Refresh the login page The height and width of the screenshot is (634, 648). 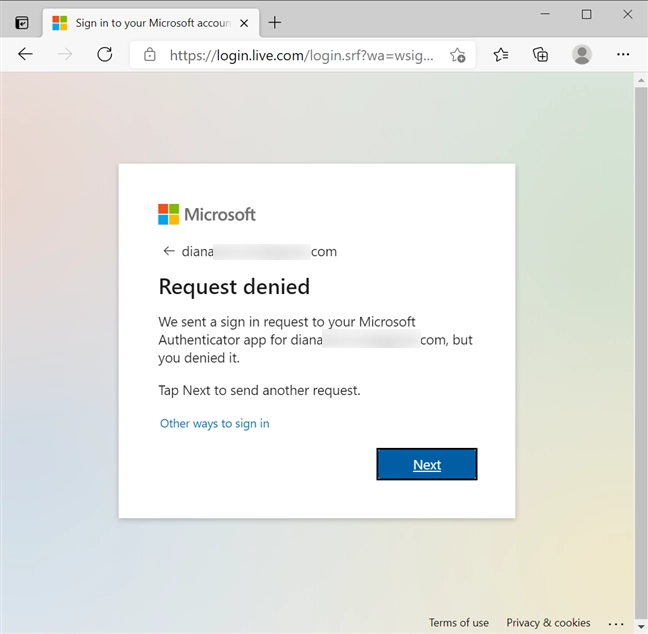(x=105, y=54)
